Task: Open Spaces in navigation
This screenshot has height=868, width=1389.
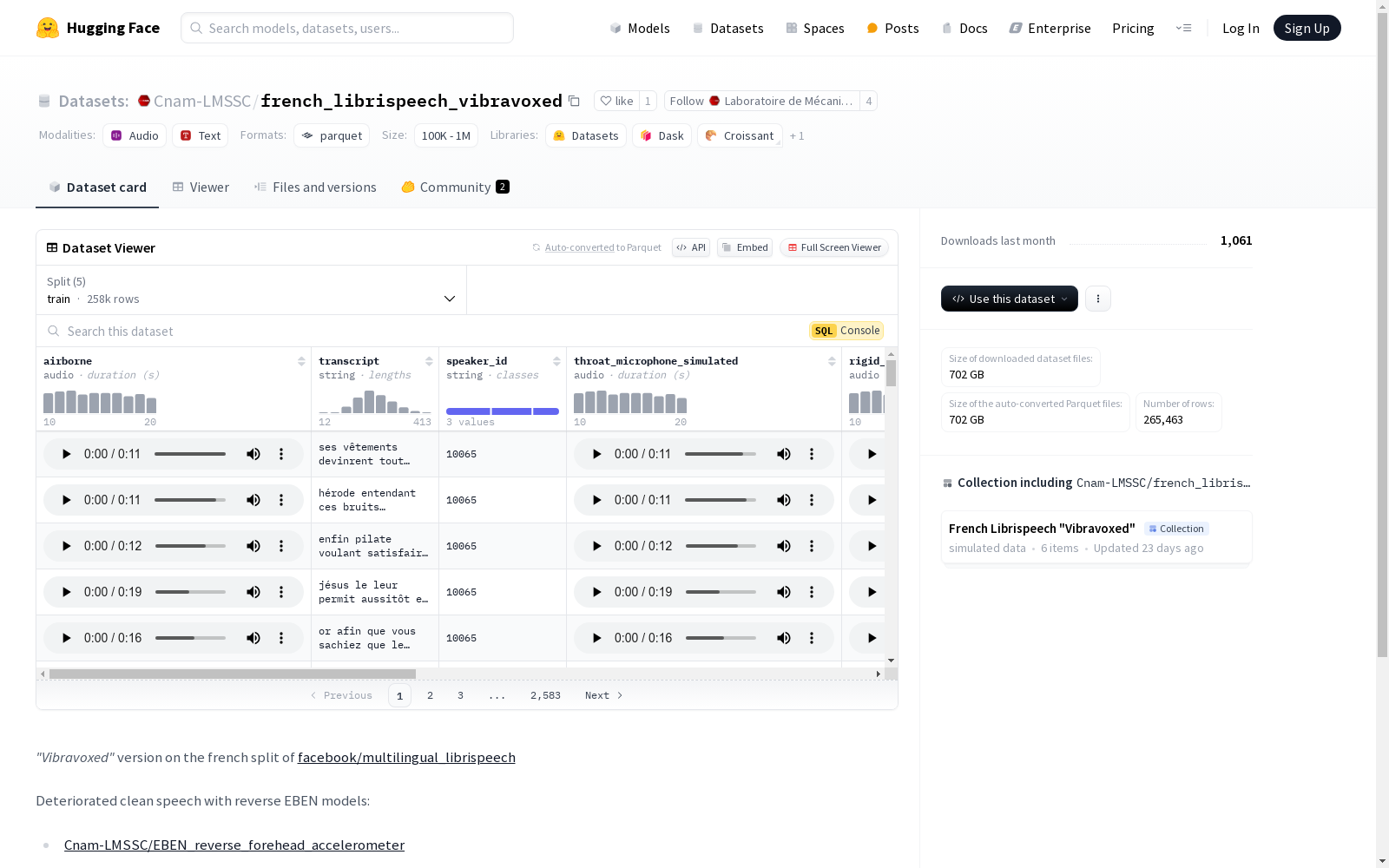Action: (815, 28)
